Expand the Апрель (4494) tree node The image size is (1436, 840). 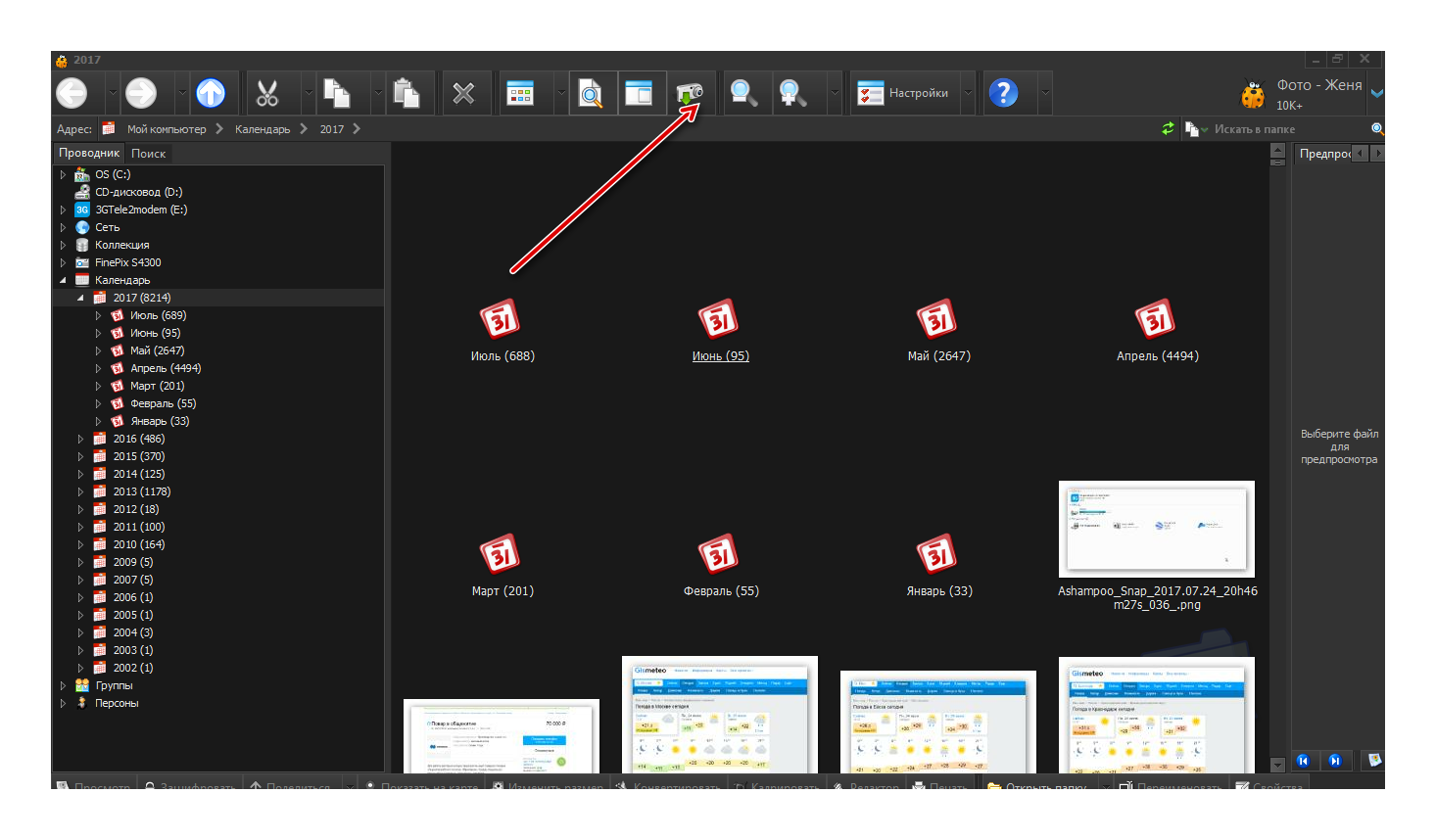point(98,368)
